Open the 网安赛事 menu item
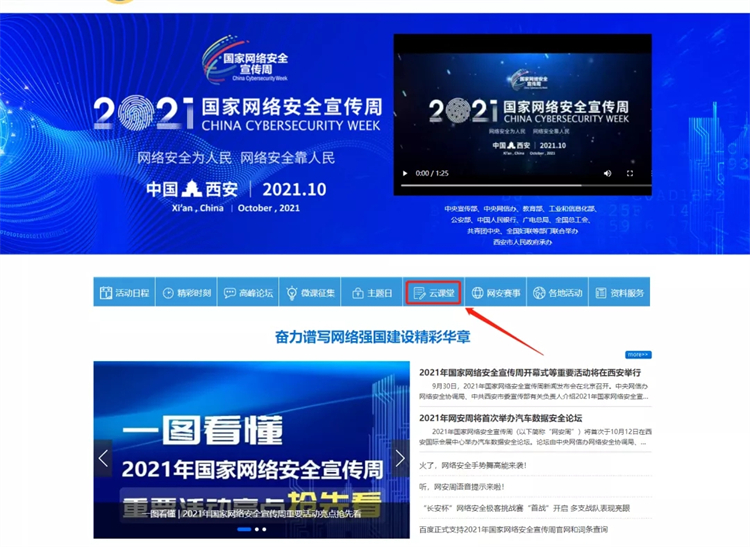The width and height of the screenshot is (750, 547). (496, 293)
